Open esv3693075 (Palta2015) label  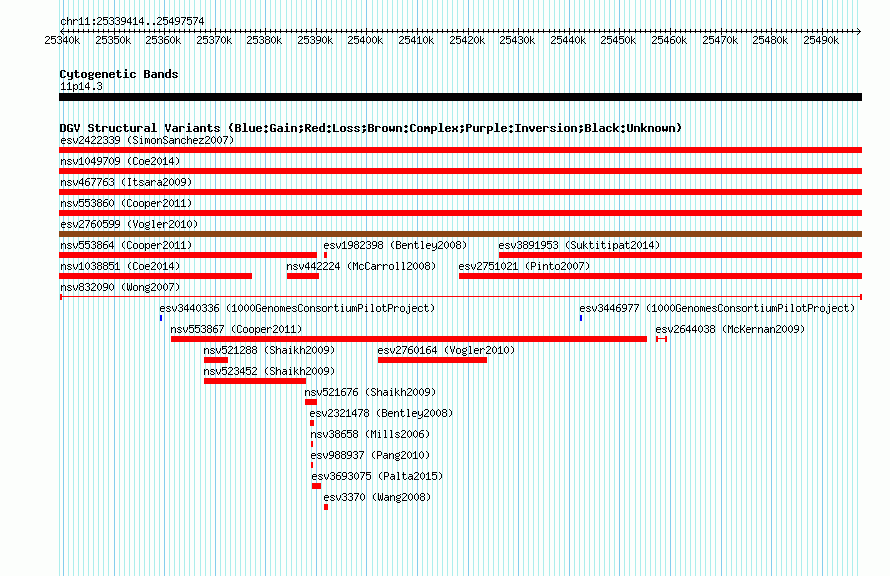click(377, 476)
